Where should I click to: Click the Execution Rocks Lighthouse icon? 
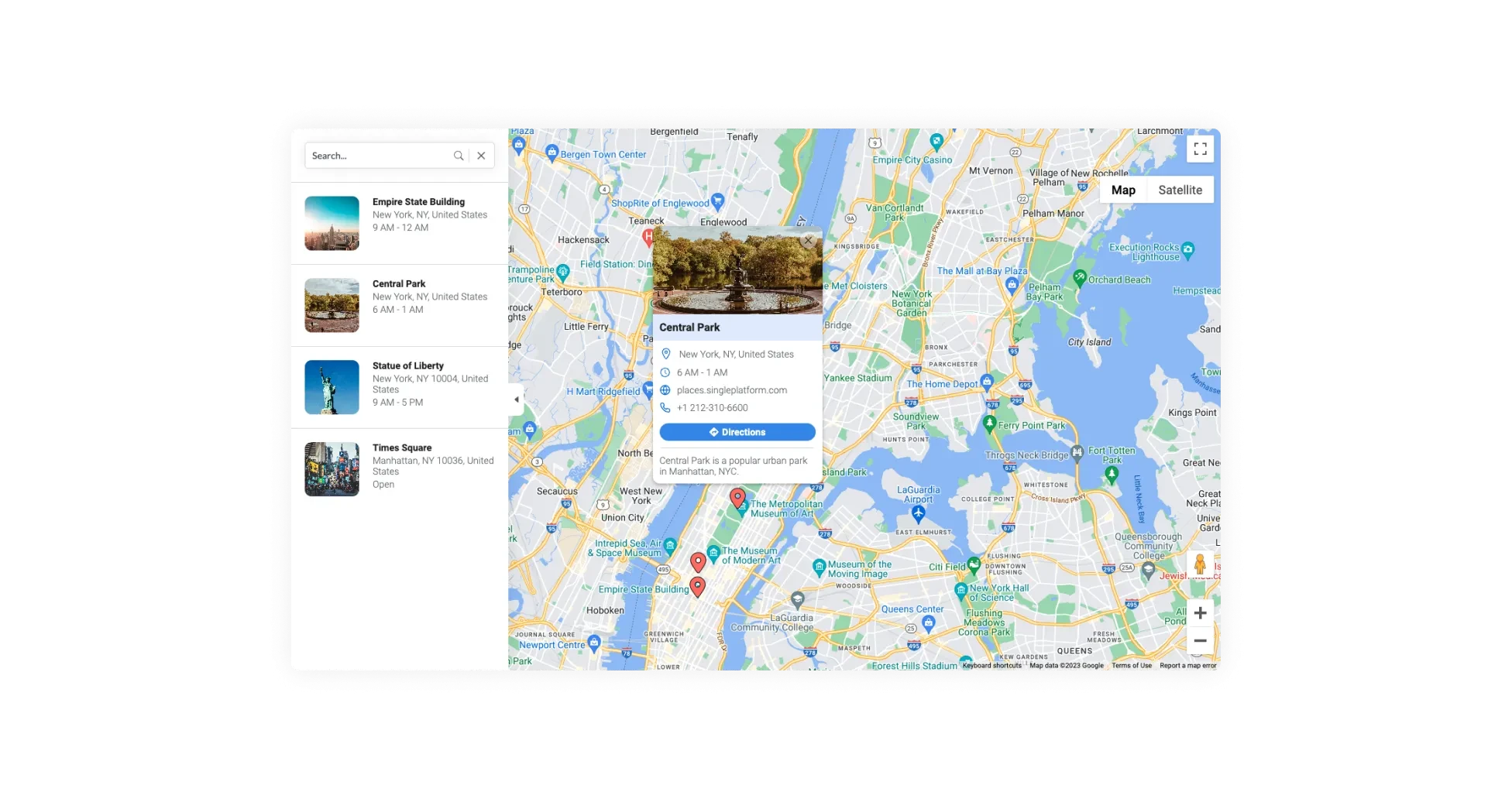[1188, 249]
